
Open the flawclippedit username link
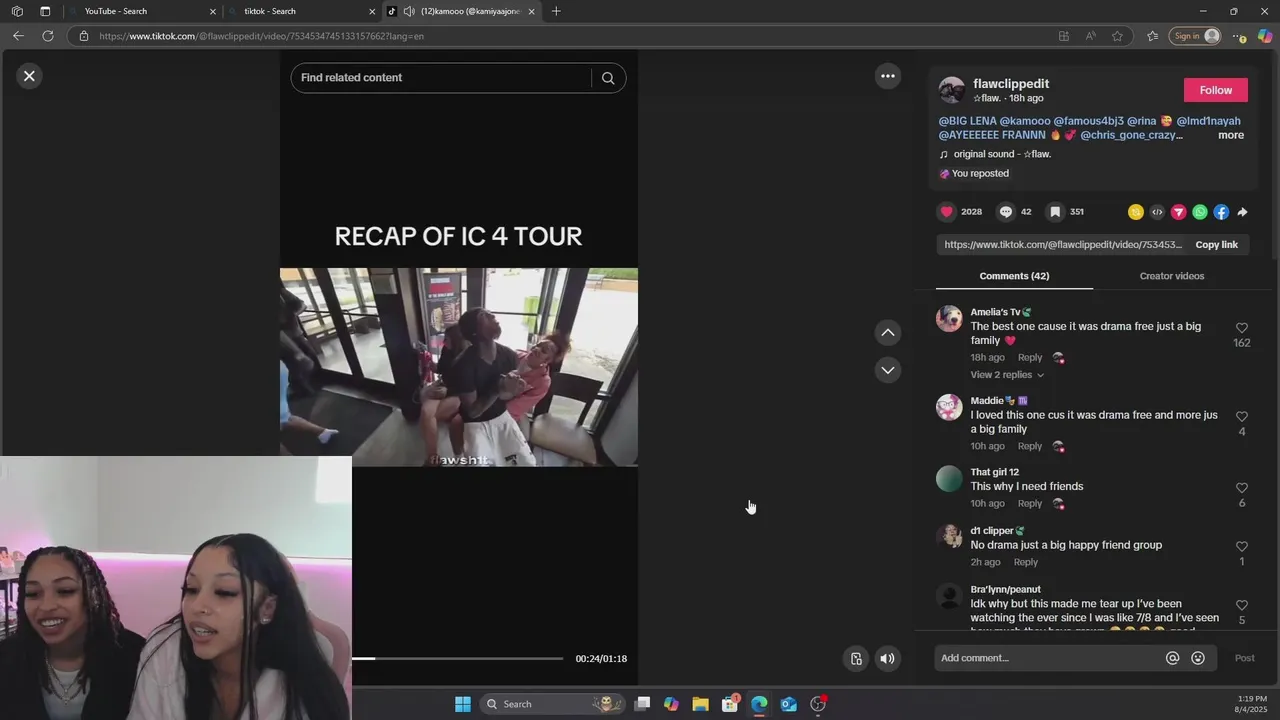tap(1011, 84)
